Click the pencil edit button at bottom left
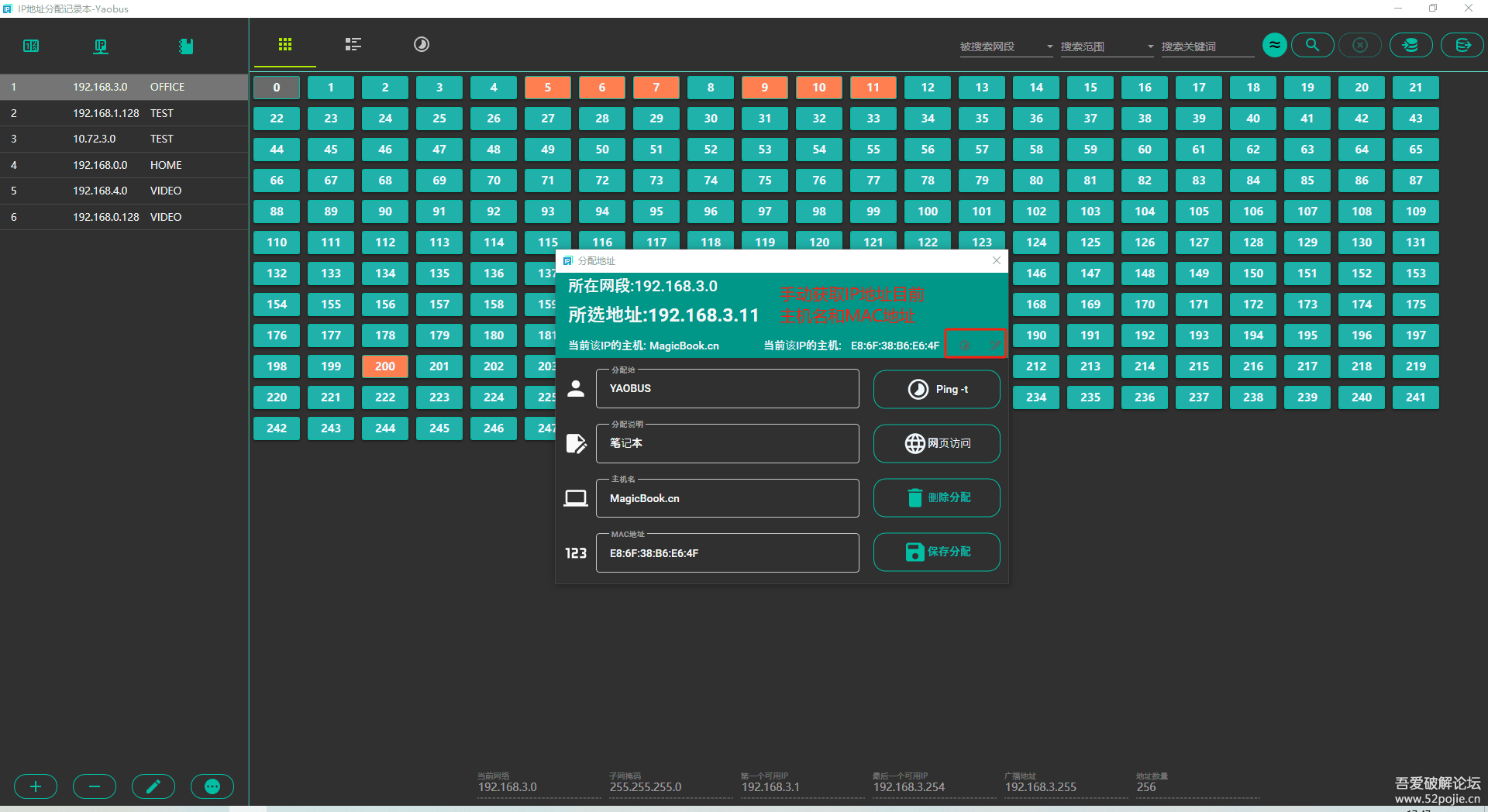 153,786
